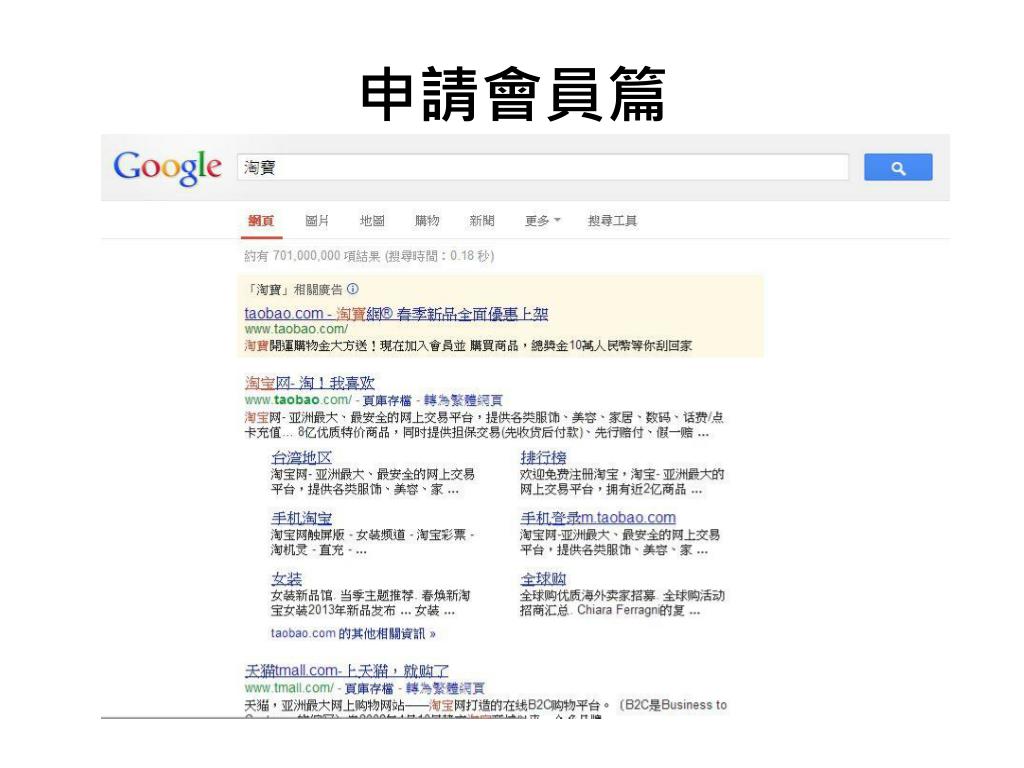Open the 新聞 tab
The image size is (1024, 768).
click(x=482, y=221)
